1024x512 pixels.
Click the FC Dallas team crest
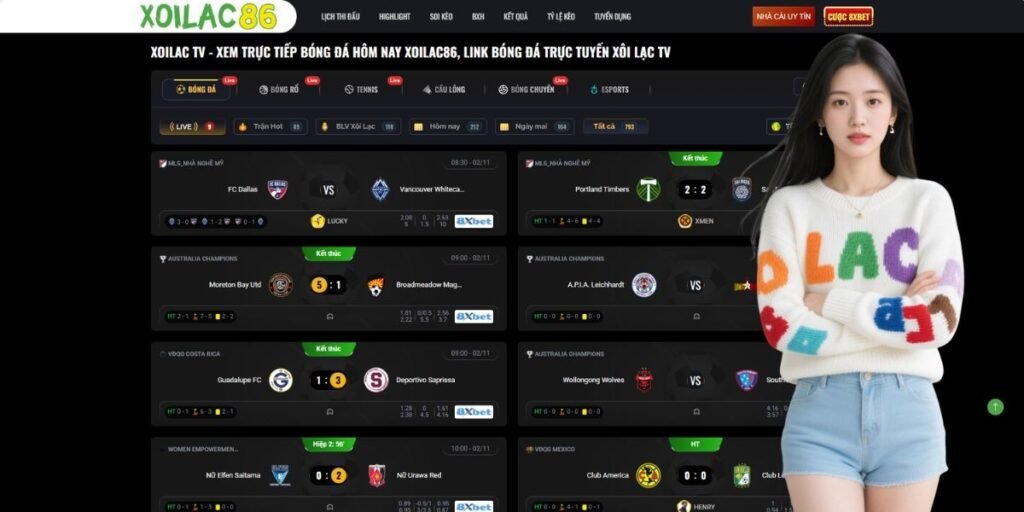click(x=278, y=189)
